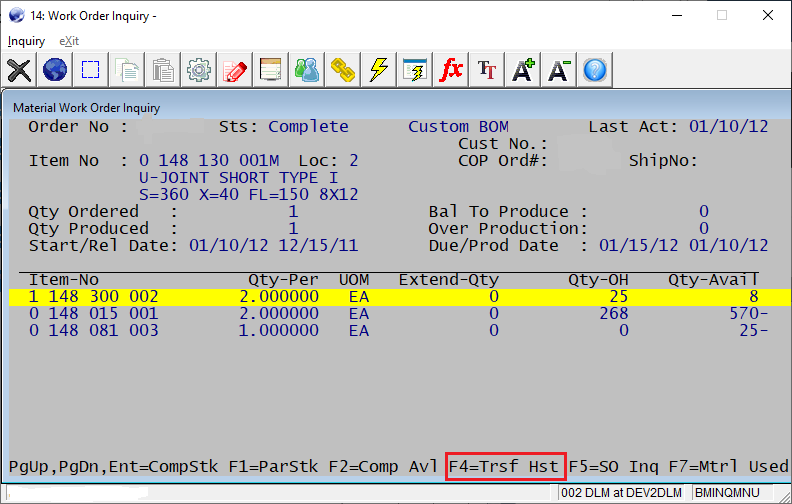The width and height of the screenshot is (792, 504).
Task: Click the Qty-Per column header
Action: [x=283, y=280]
